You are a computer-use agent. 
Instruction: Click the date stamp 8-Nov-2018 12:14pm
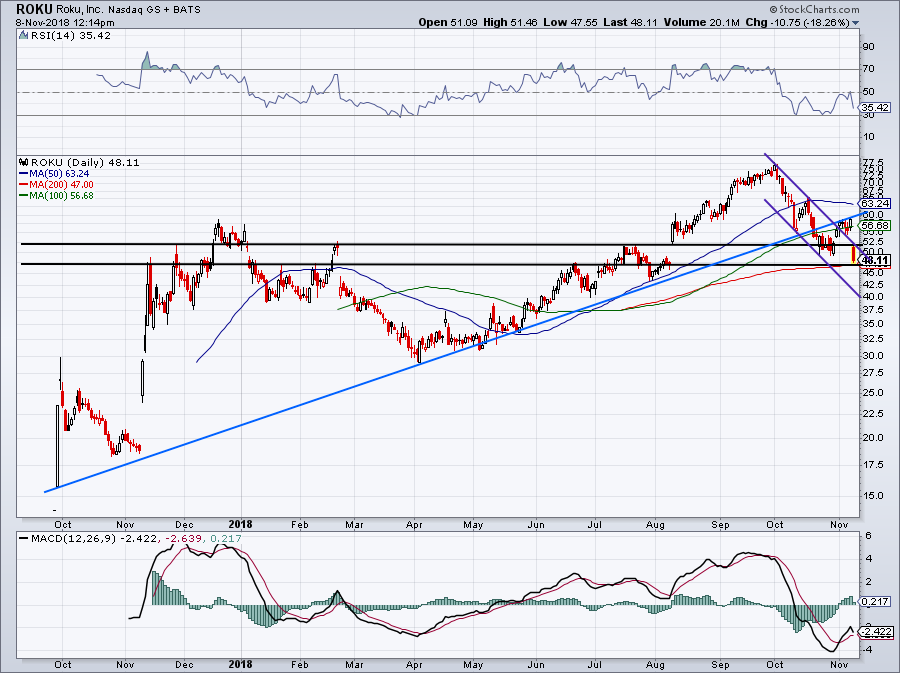(x=65, y=23)
